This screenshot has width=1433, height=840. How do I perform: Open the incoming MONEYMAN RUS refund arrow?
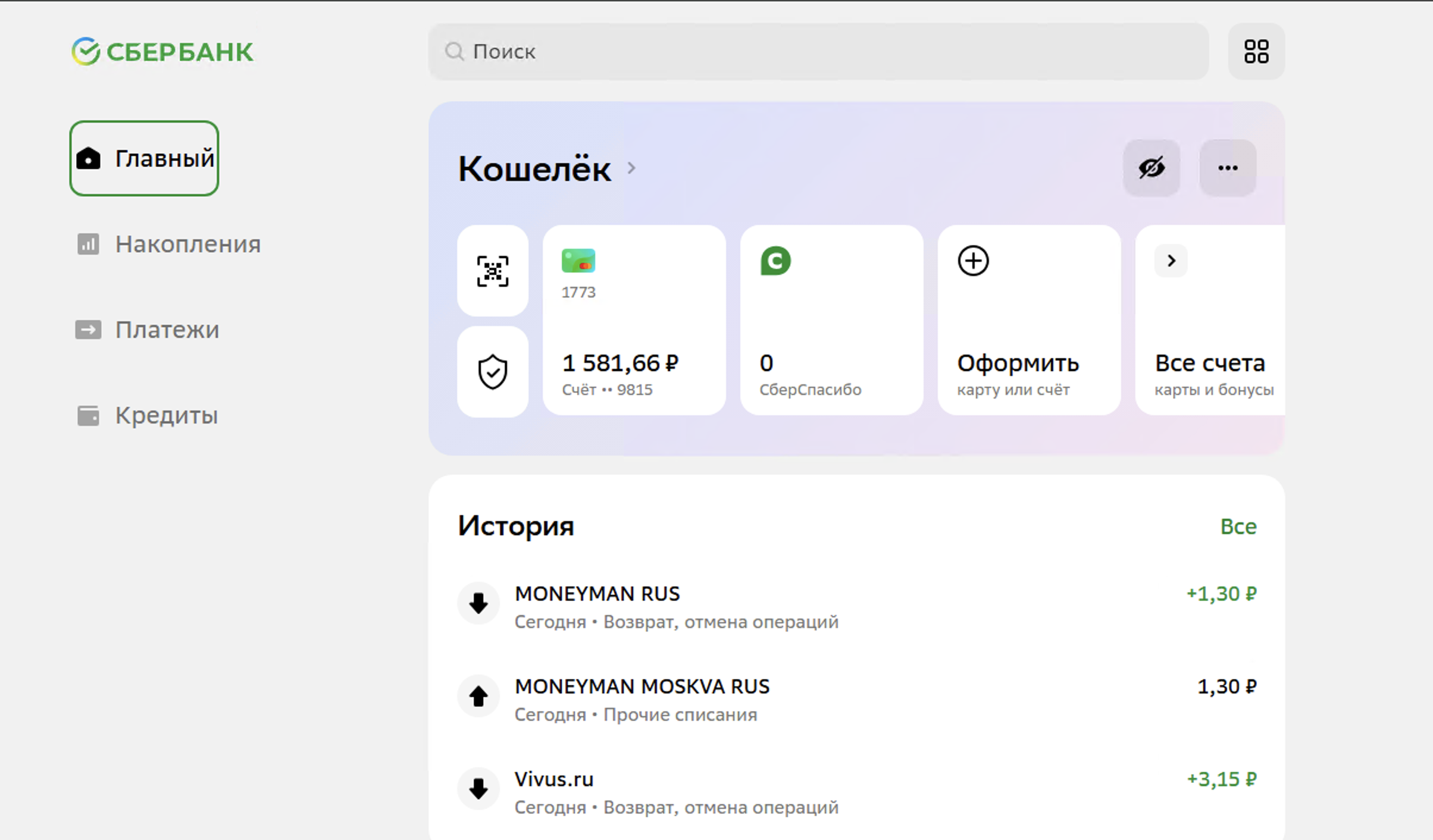478,603
